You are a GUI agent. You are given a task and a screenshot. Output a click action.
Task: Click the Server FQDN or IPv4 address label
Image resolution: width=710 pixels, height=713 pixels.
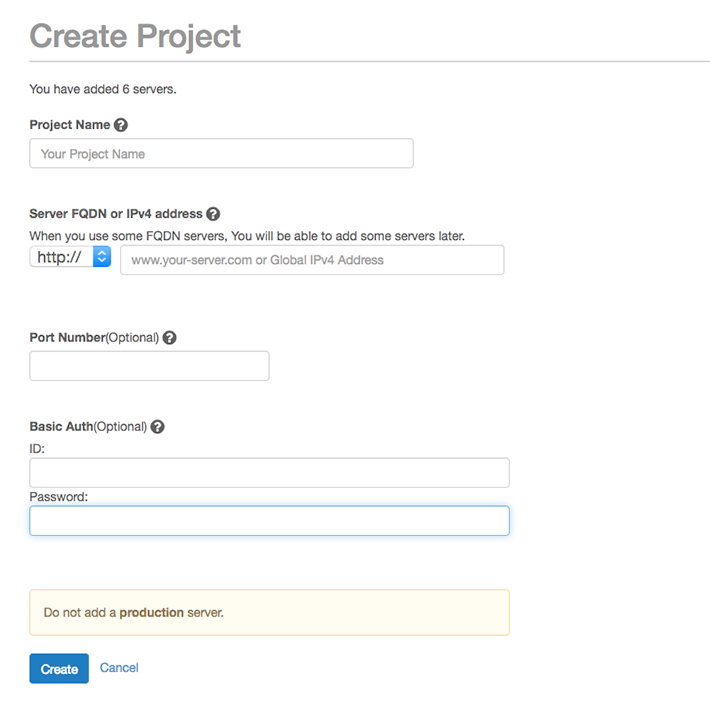coord(116,214)
